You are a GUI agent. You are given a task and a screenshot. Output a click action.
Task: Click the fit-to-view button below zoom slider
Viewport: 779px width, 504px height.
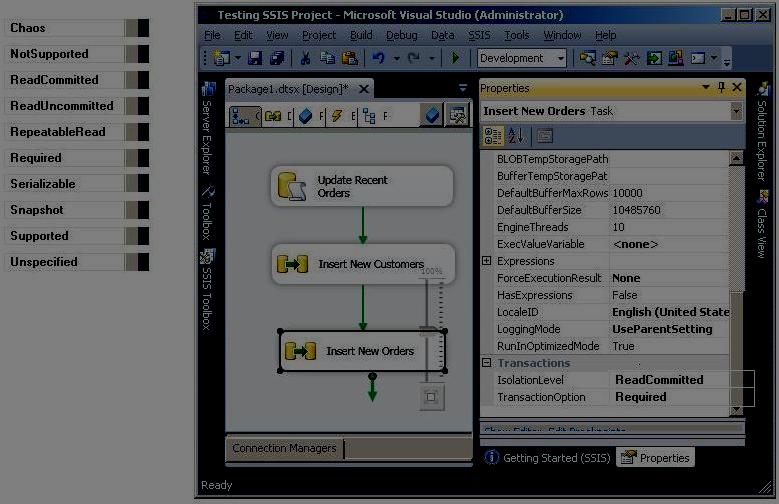431,397
